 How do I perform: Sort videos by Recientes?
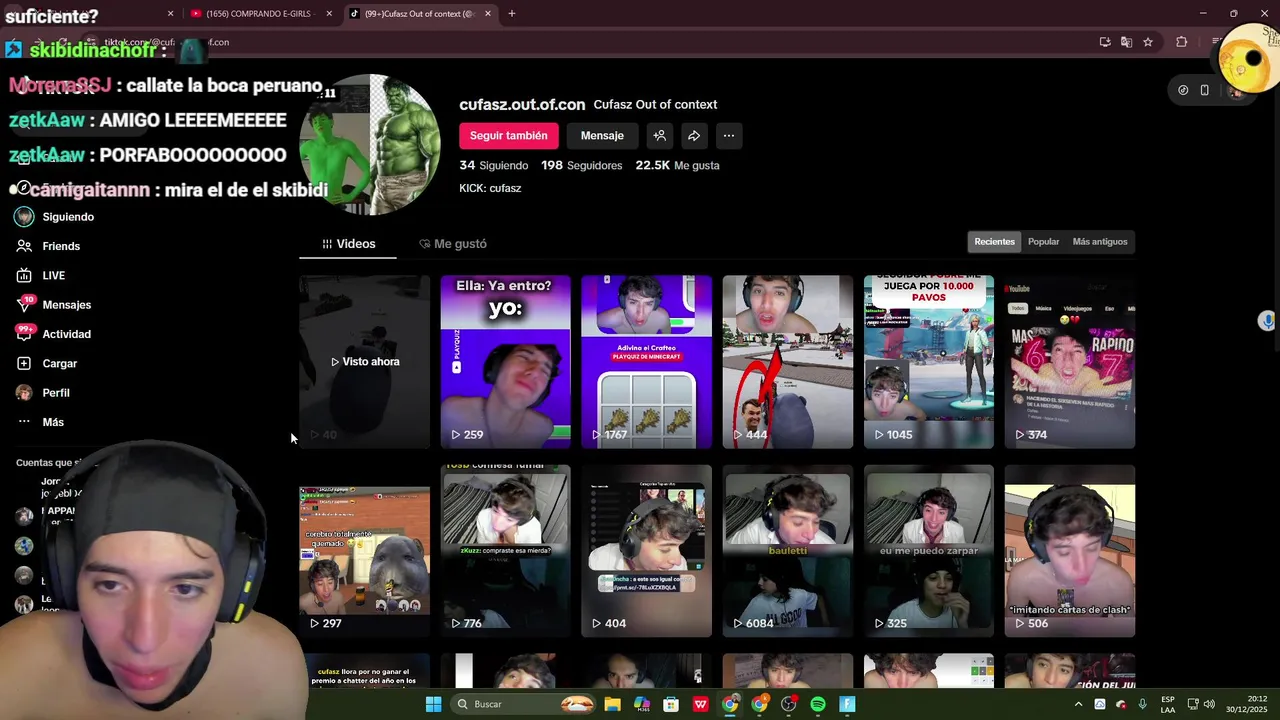pos(994,242)
